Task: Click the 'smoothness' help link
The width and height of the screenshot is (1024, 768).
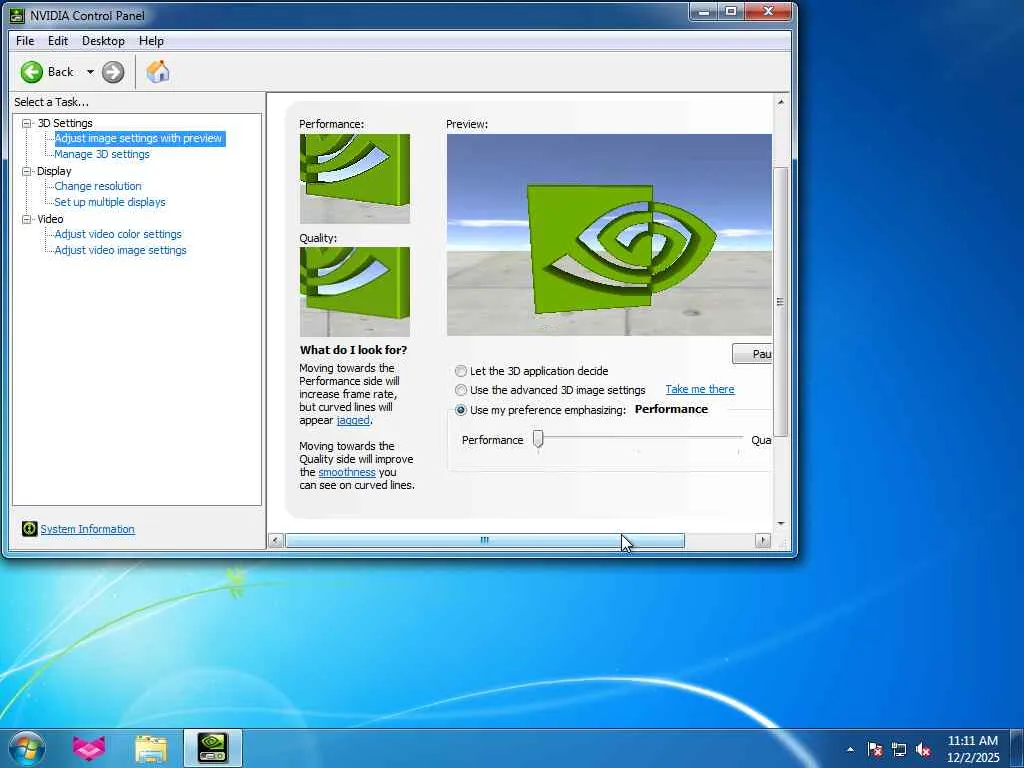Action: click(347, 472)
